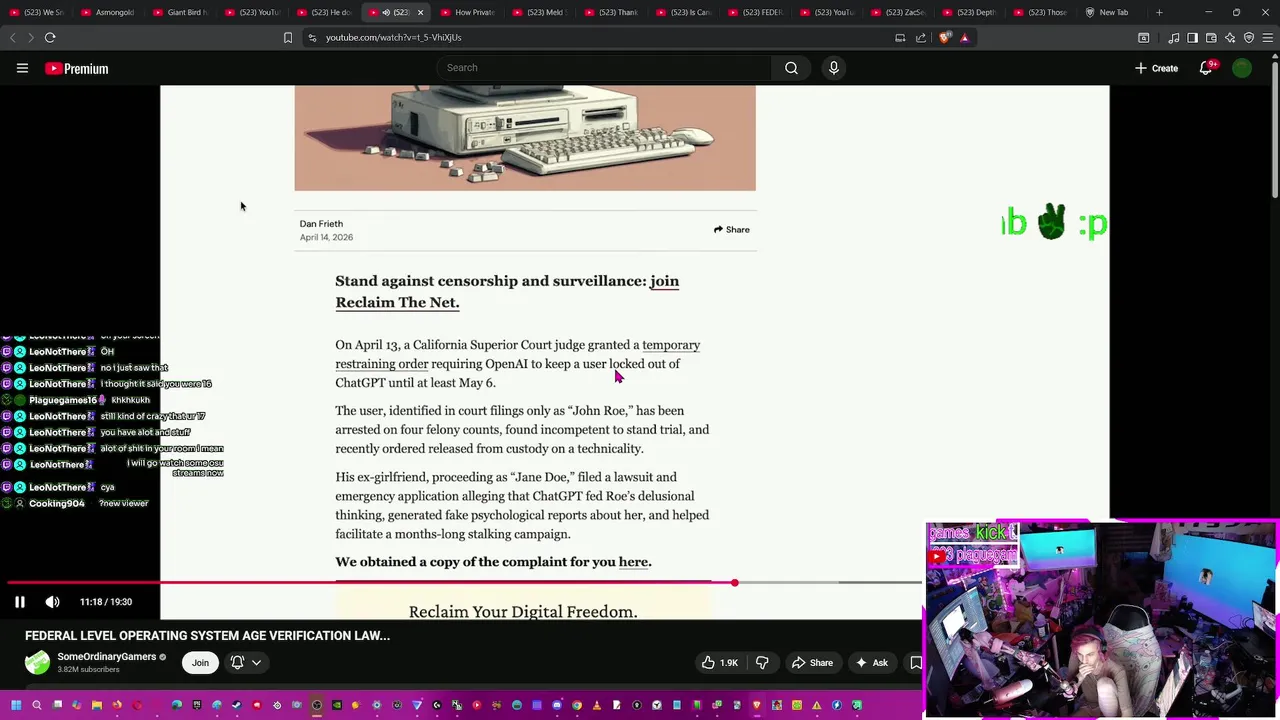Image resolution: width=1280 pixels, height=720 pixels.
Task: Open the Brave Wallet icon
Action: pos(1211,38)
